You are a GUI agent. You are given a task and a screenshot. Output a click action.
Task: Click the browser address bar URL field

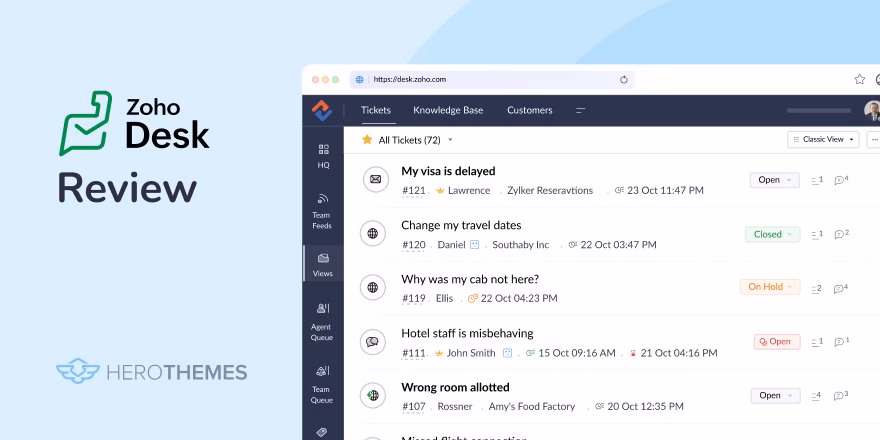[x=492, y=80]
